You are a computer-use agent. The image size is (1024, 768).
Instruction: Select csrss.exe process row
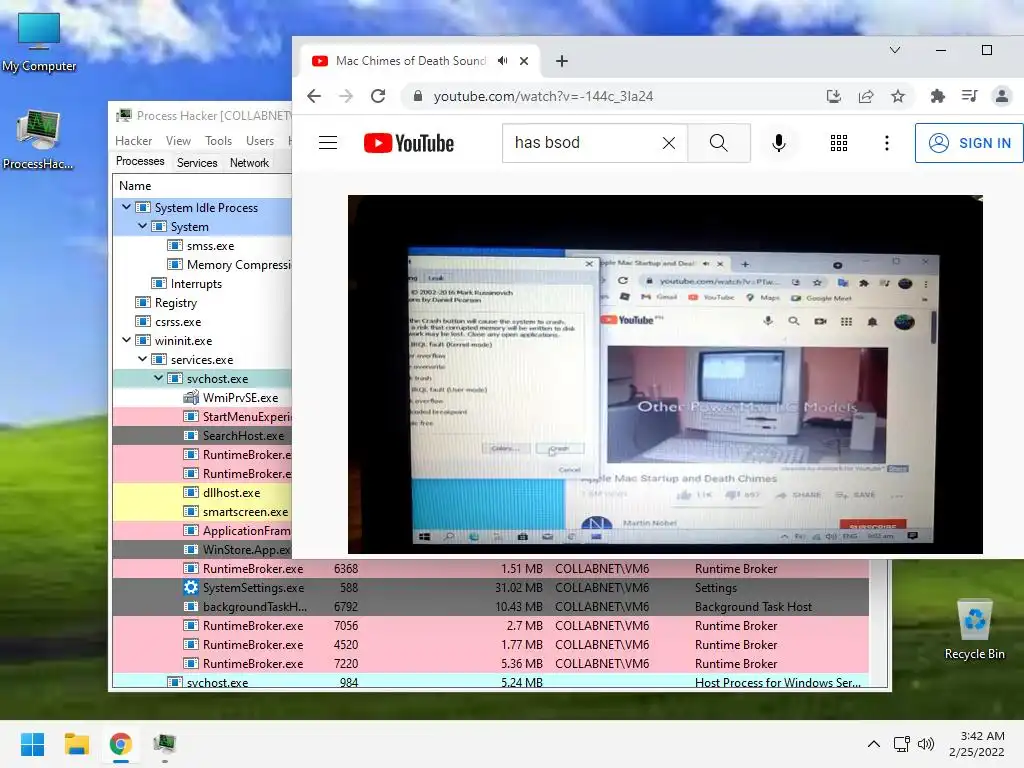(x=202, y=321)
